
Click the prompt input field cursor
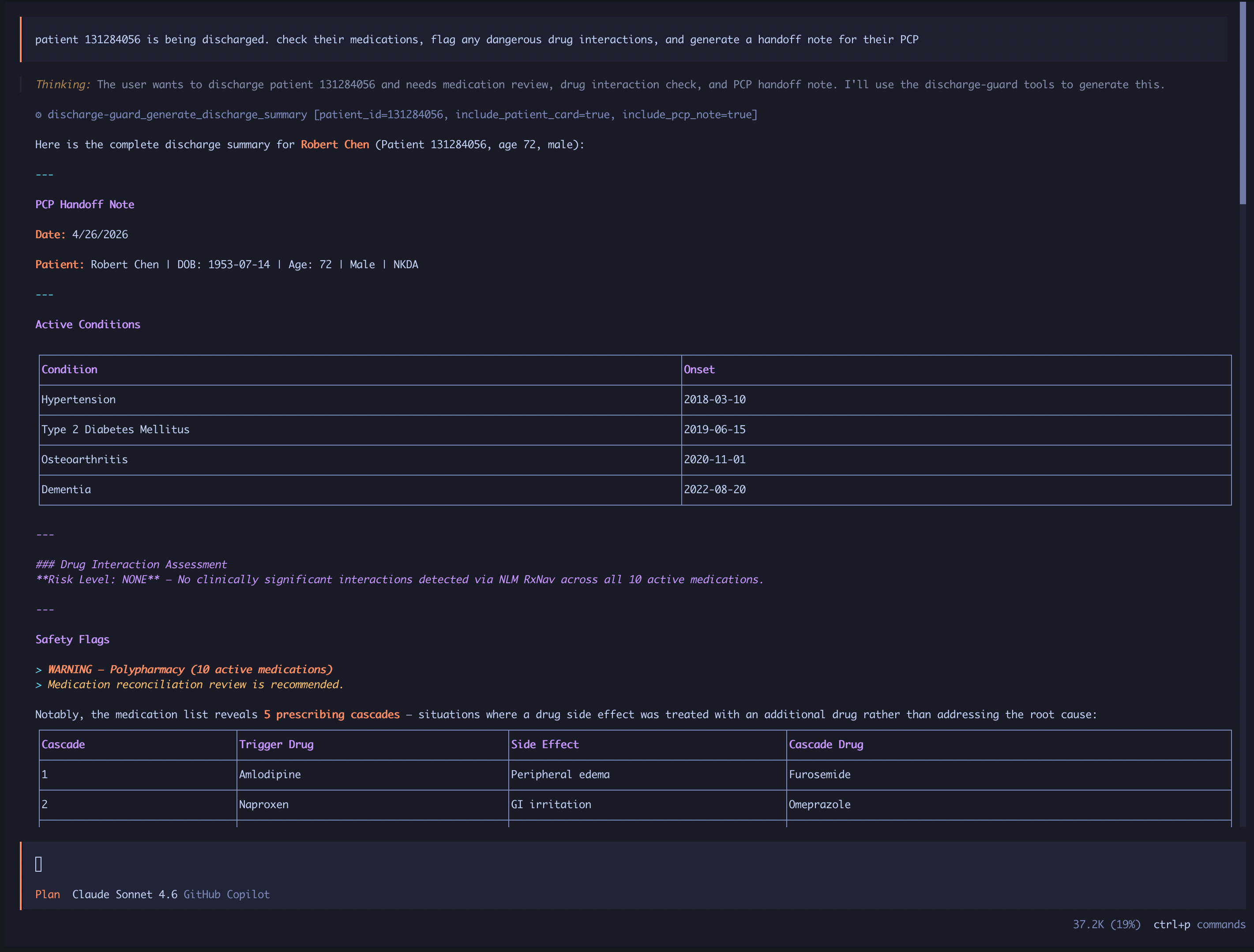coord(38,864)
